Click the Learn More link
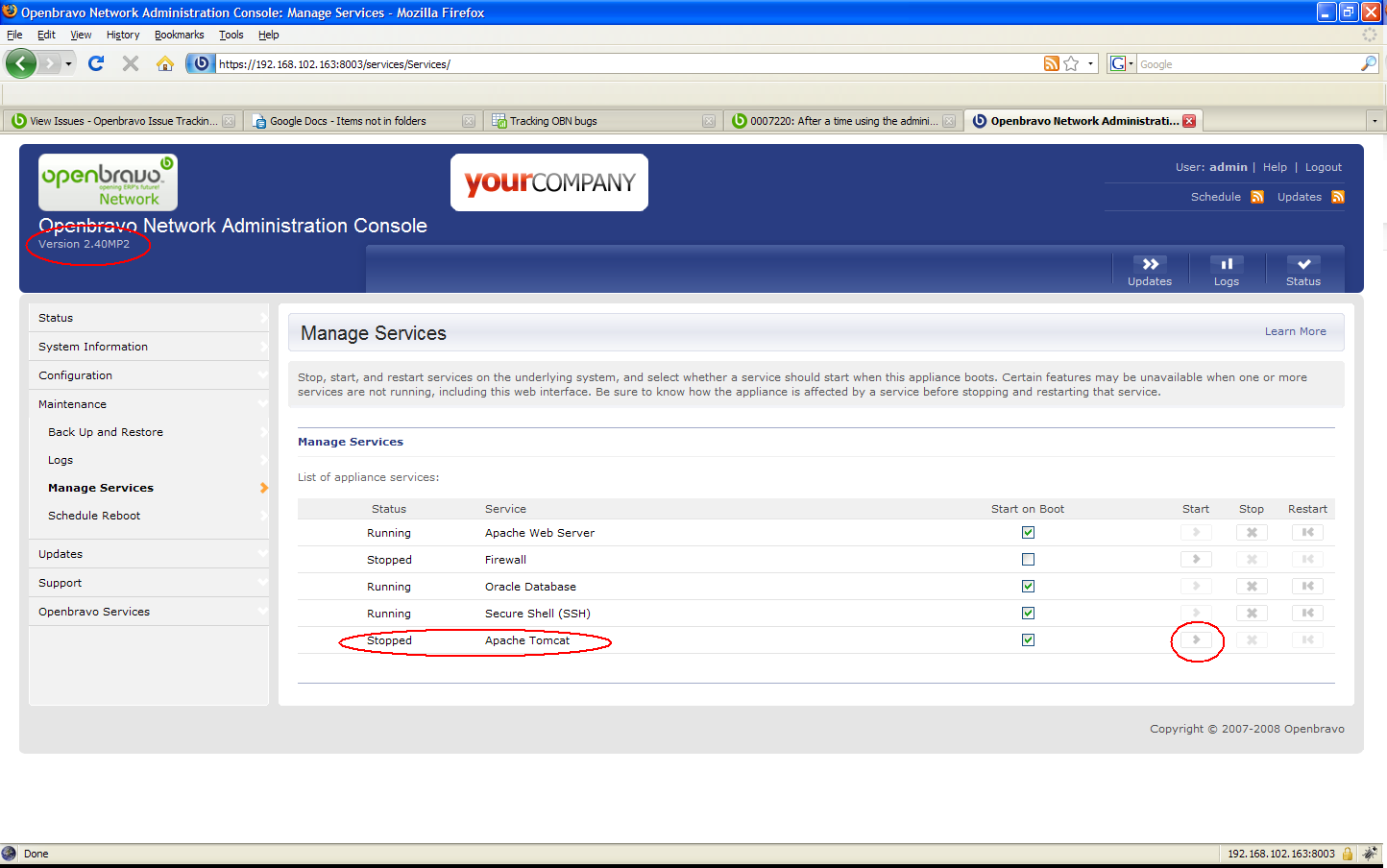 click(x=1295, y=331)
